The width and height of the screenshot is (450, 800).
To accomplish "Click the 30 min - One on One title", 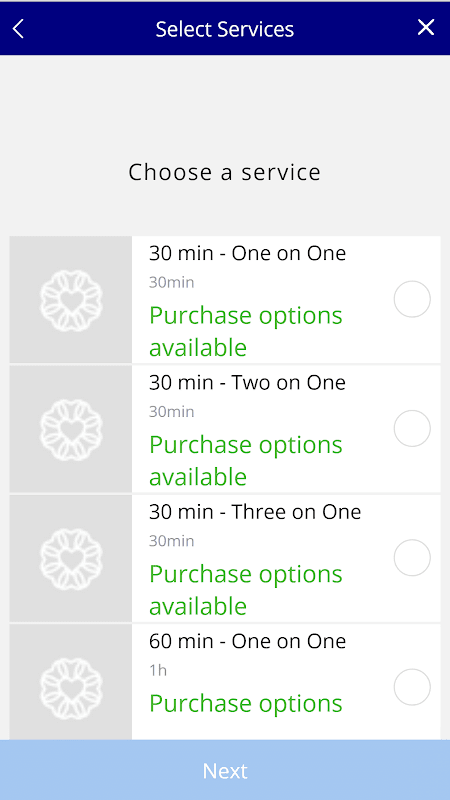I will click(x=247, y=253).
